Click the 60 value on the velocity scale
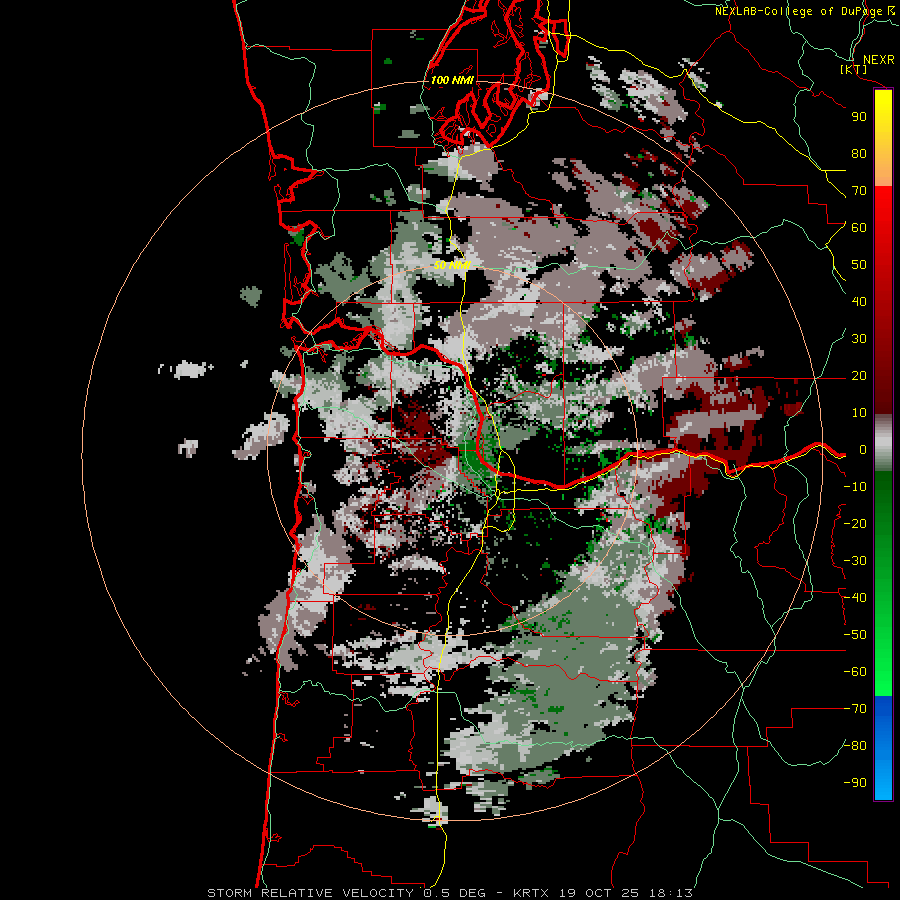Screen dimensions: 900x900 tap(859, 228)
